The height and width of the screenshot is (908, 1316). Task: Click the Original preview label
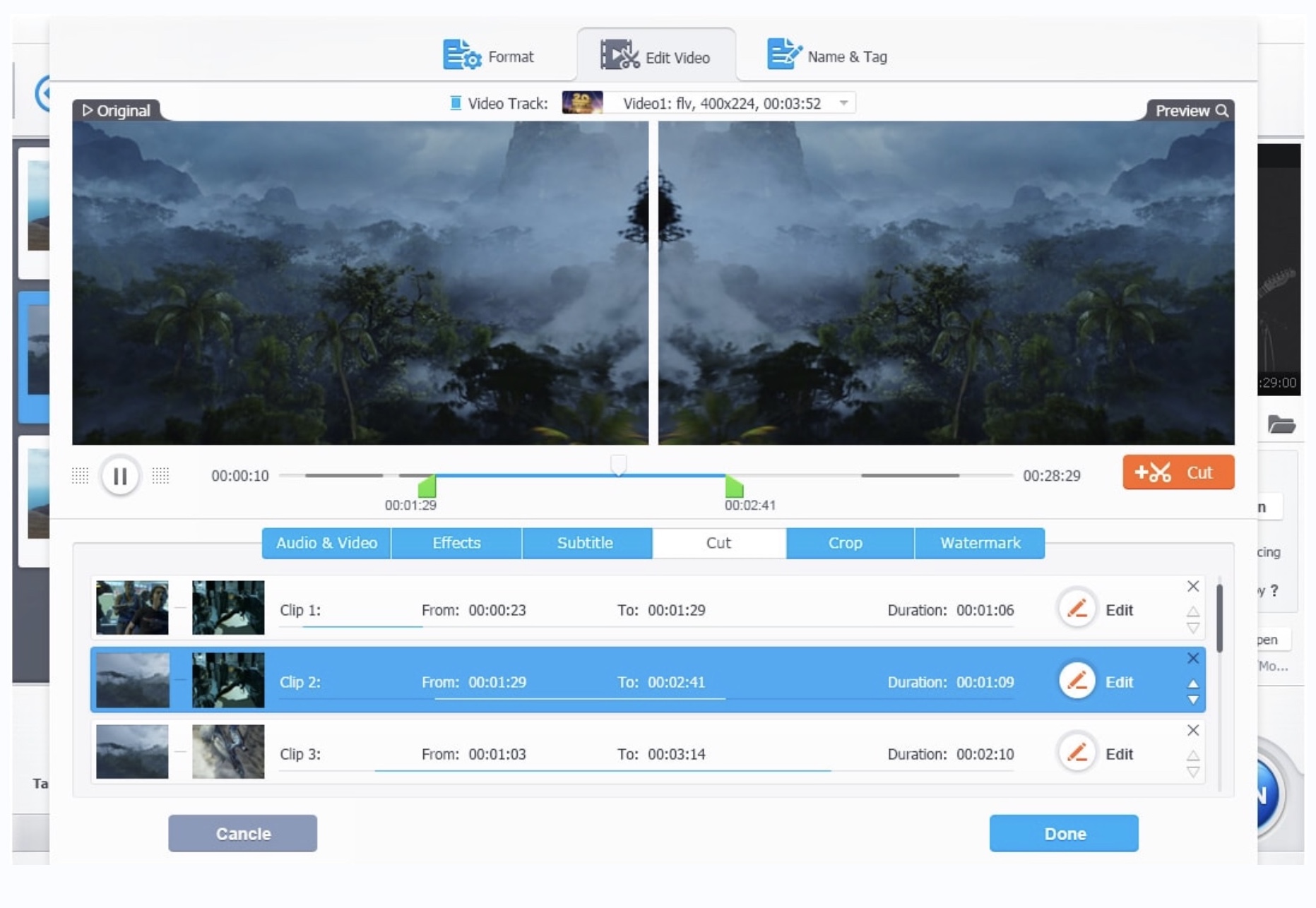(117, 110)
